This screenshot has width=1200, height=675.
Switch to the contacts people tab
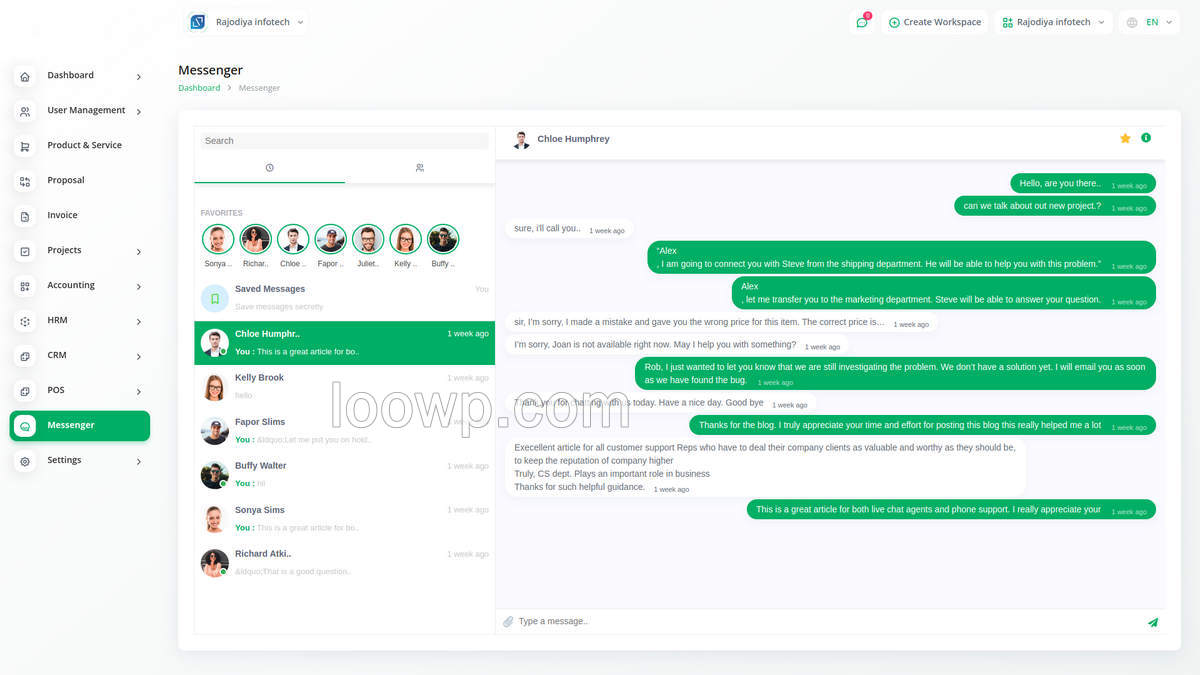(x=420, y=168)
